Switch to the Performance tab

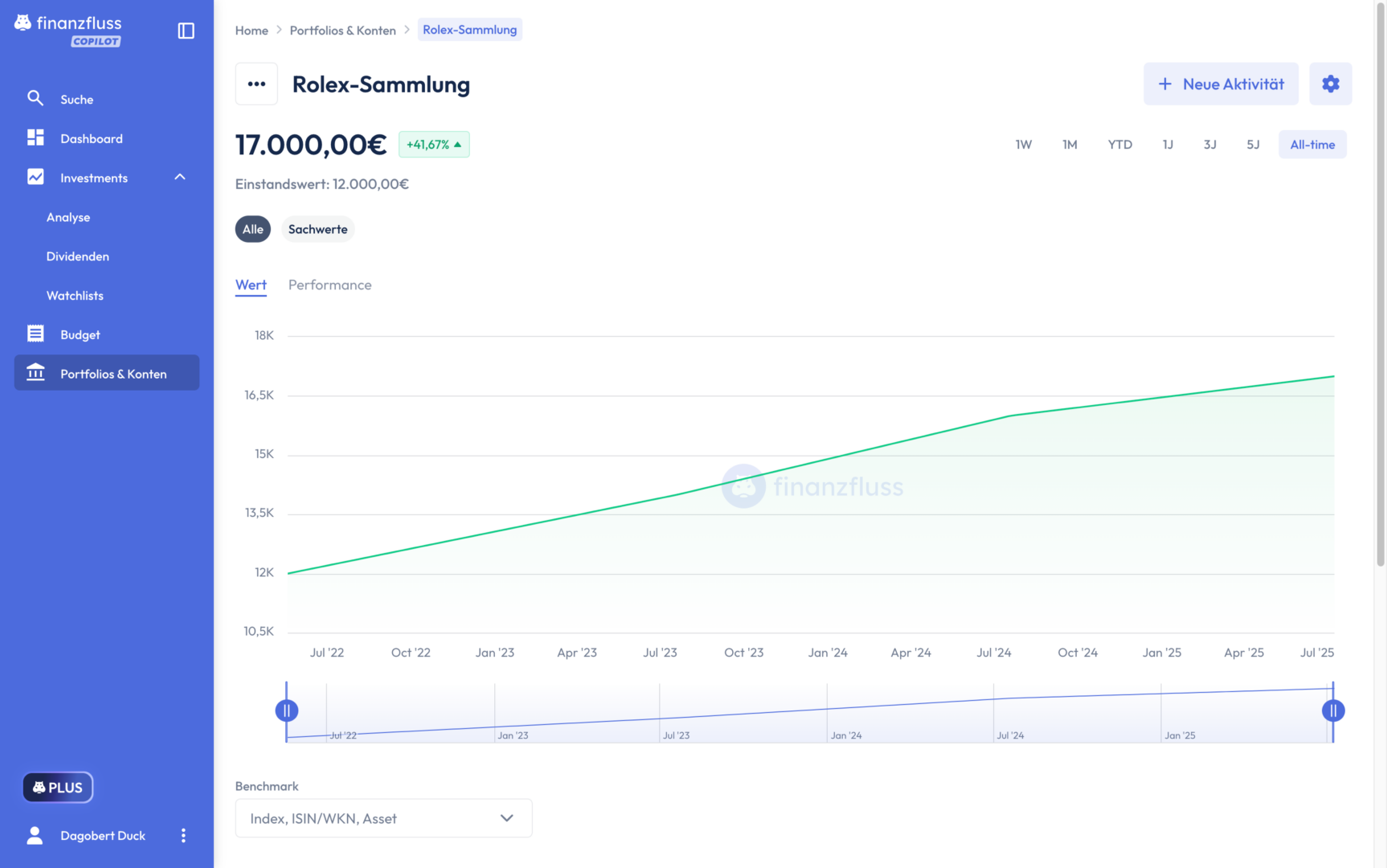(x=330, y=285)
